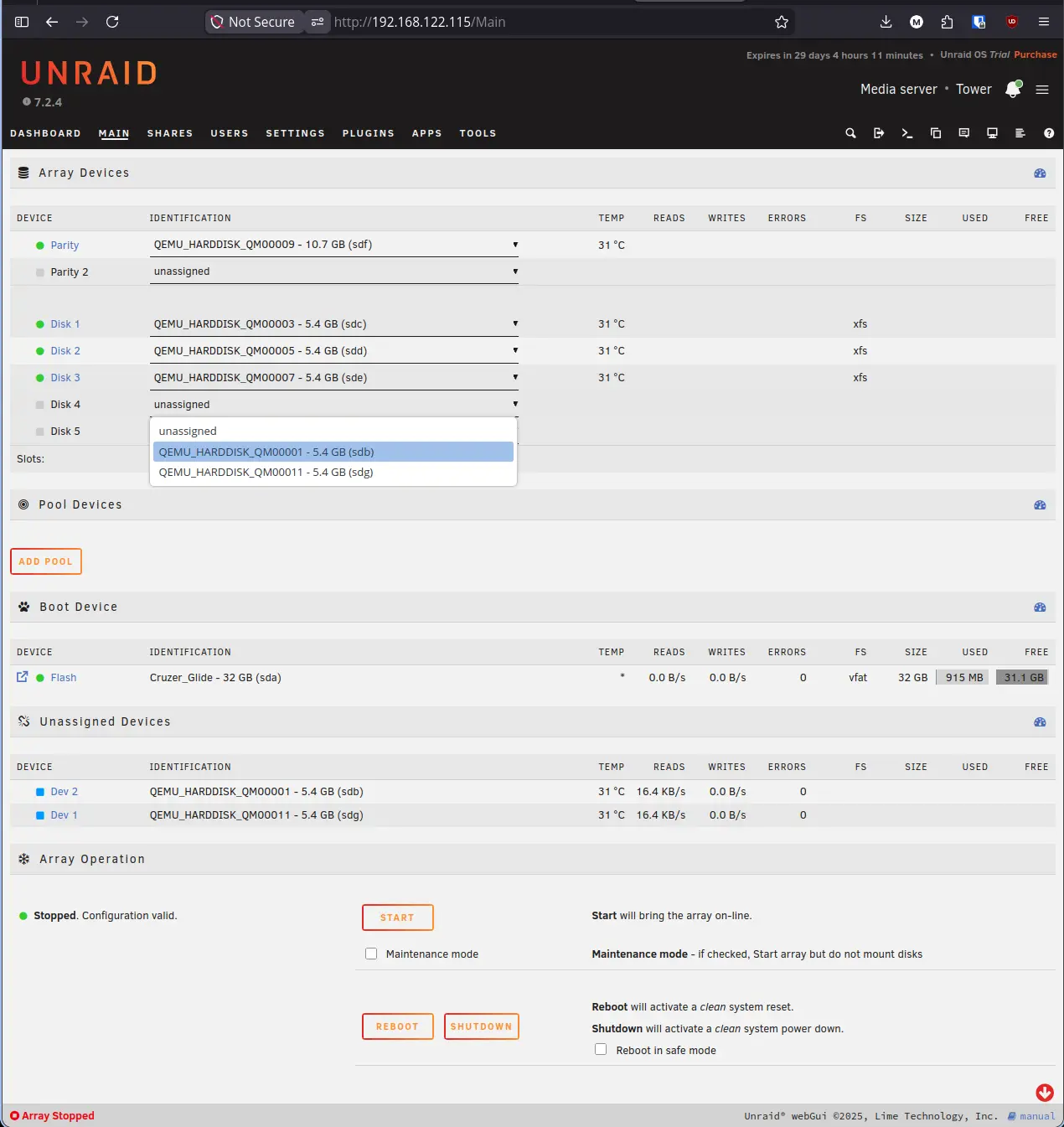Viewport: 1064px width, 1127px height.
Task: Open the Shares tab
Action: [x=170, y=133]
